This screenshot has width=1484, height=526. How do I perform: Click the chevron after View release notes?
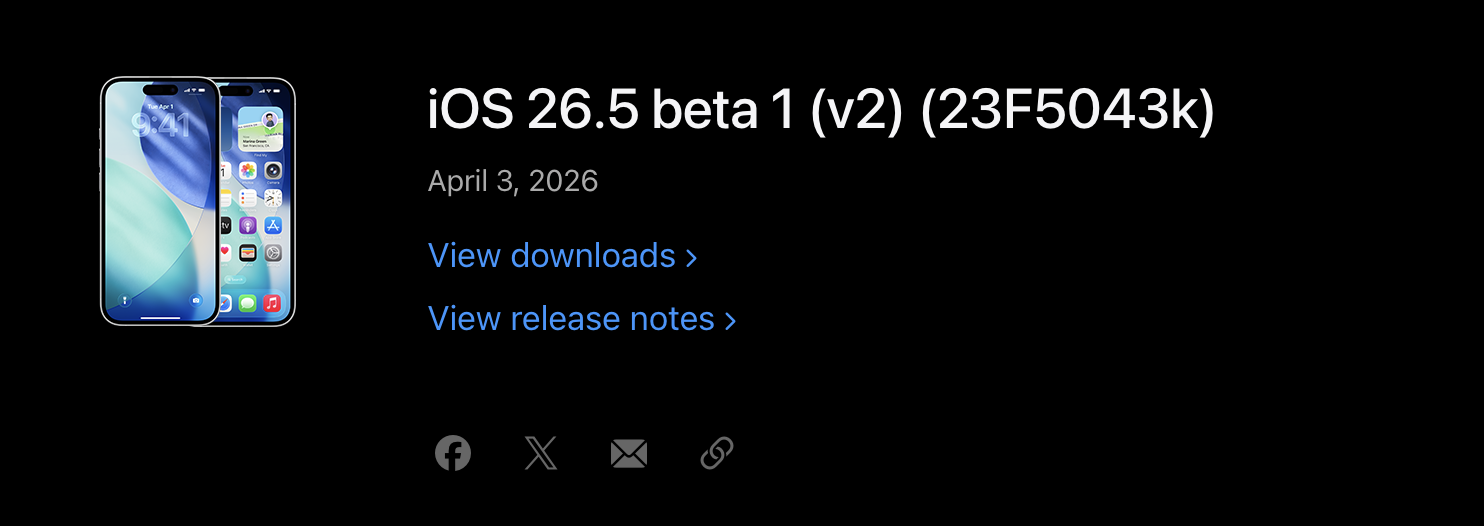(730, 320)
